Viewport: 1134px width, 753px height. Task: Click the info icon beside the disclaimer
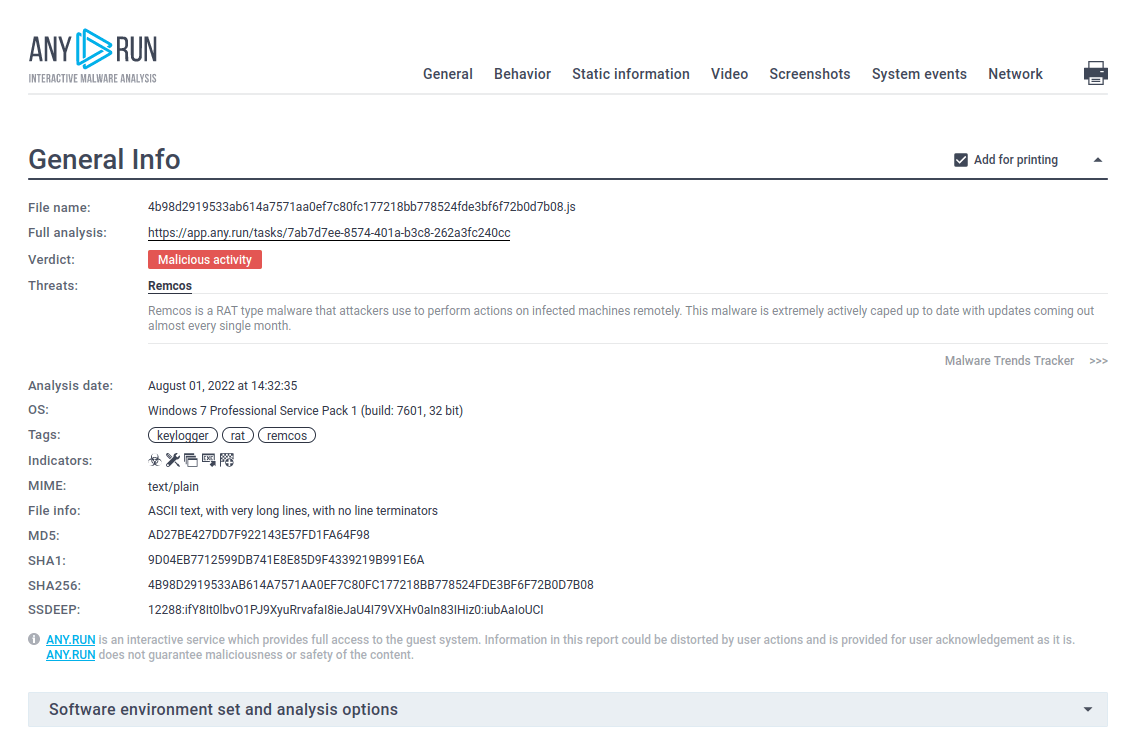(x=34, y=639)
